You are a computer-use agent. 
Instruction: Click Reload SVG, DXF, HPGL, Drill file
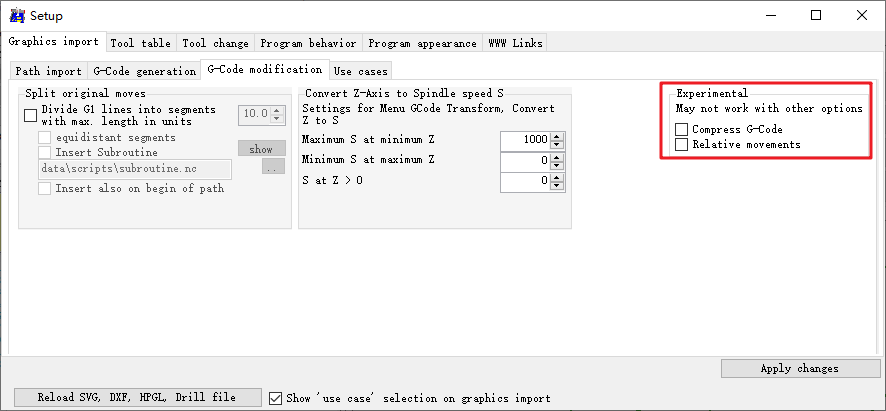tap(137, 397)
